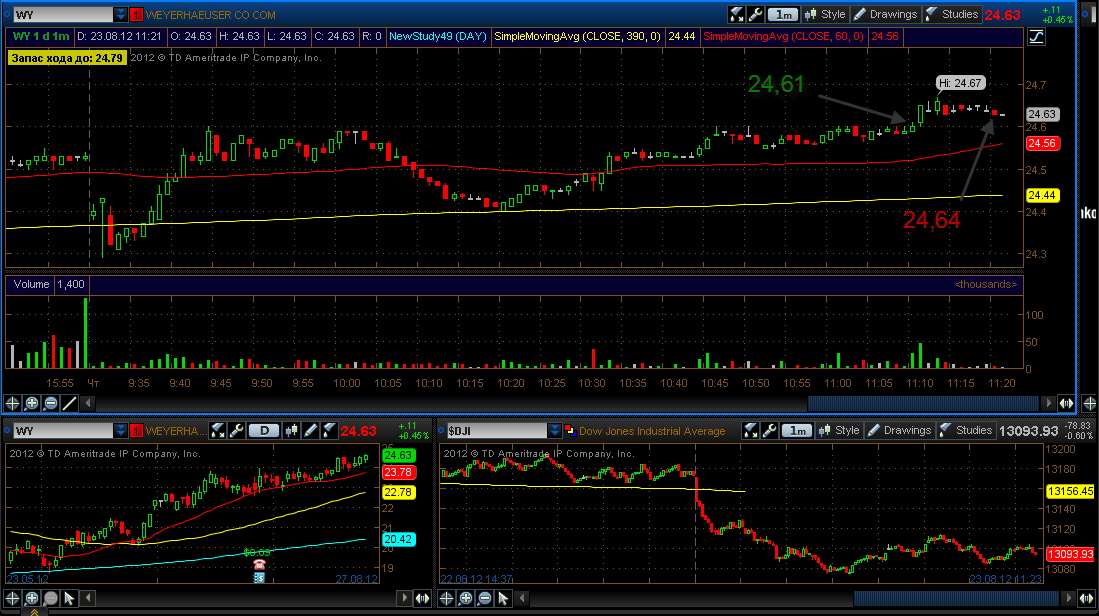Select the pan crosshair tool under Dow Jones chart
The height and width of the screenshot is (616, 1099).
click(446, 598)
